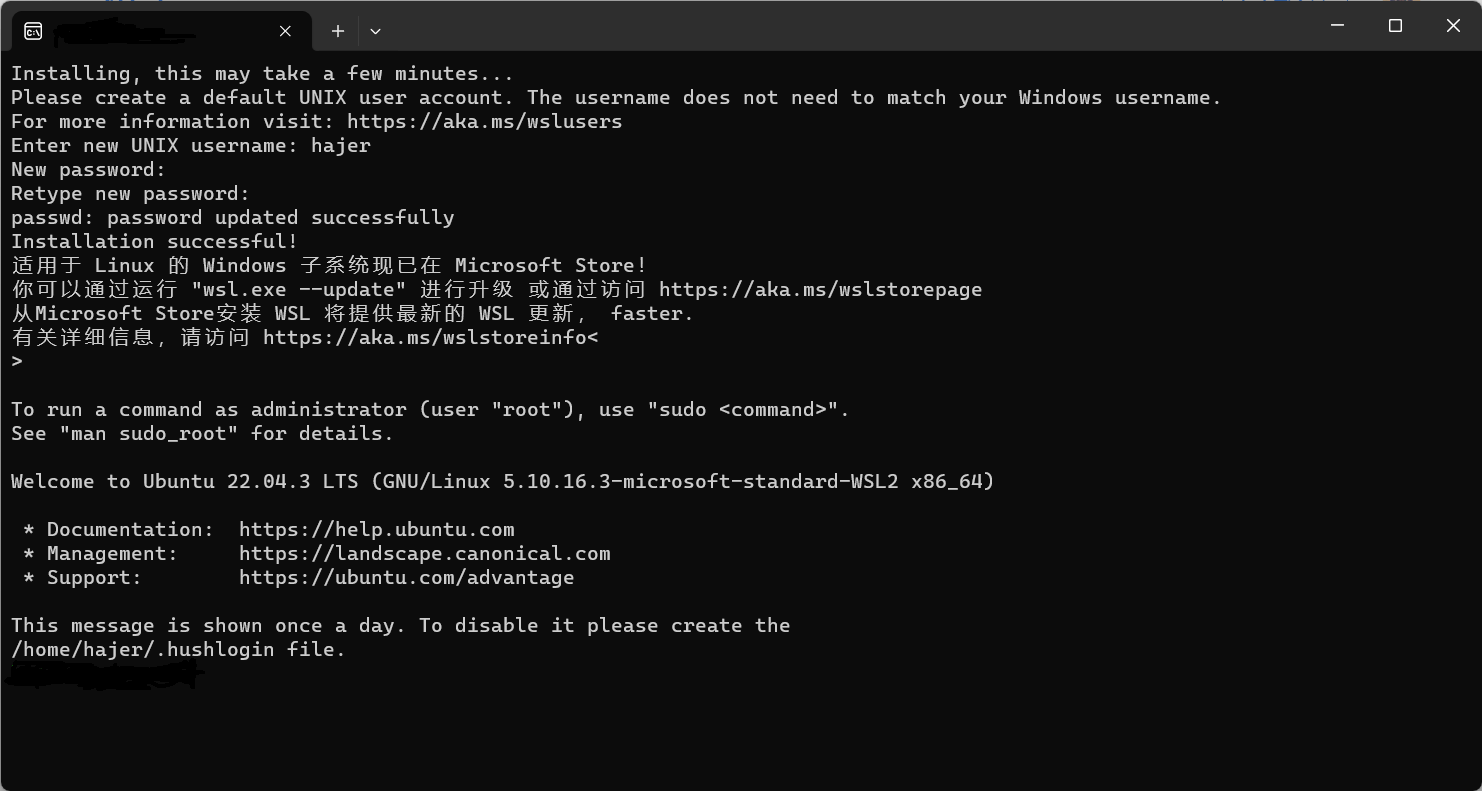Maximize the terminal window
Viewport: 1482px width, 791px height.
click(x=1396, y=26)
